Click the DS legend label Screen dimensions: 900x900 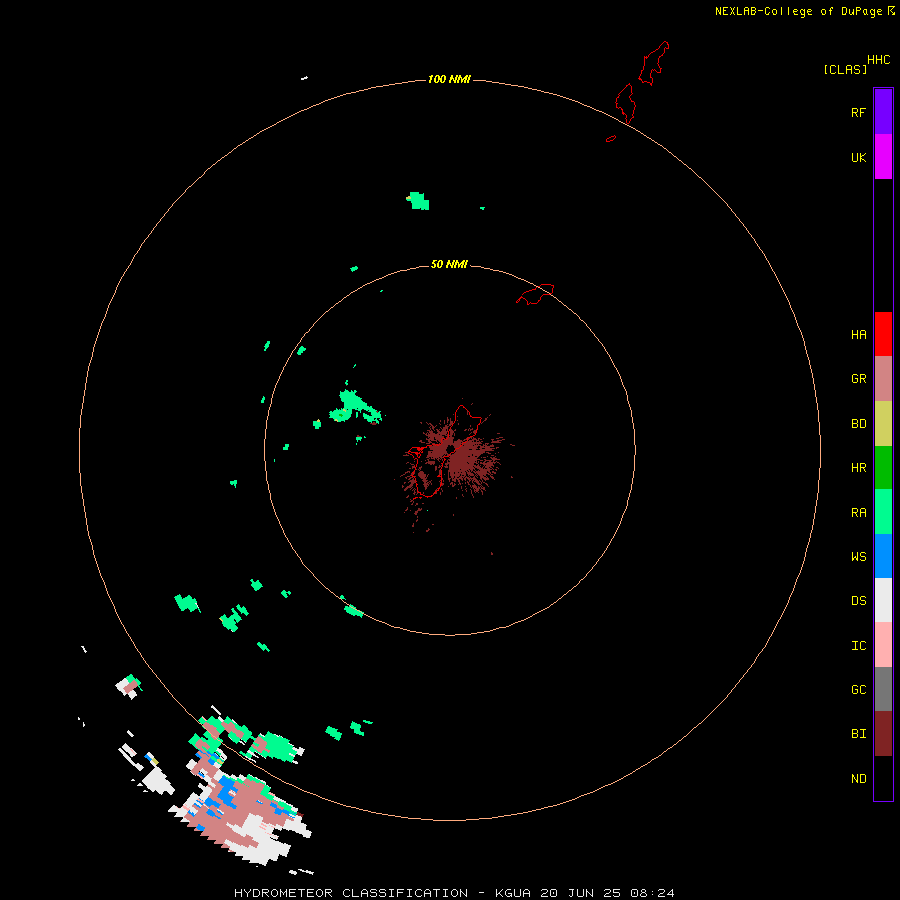point(858,601)
